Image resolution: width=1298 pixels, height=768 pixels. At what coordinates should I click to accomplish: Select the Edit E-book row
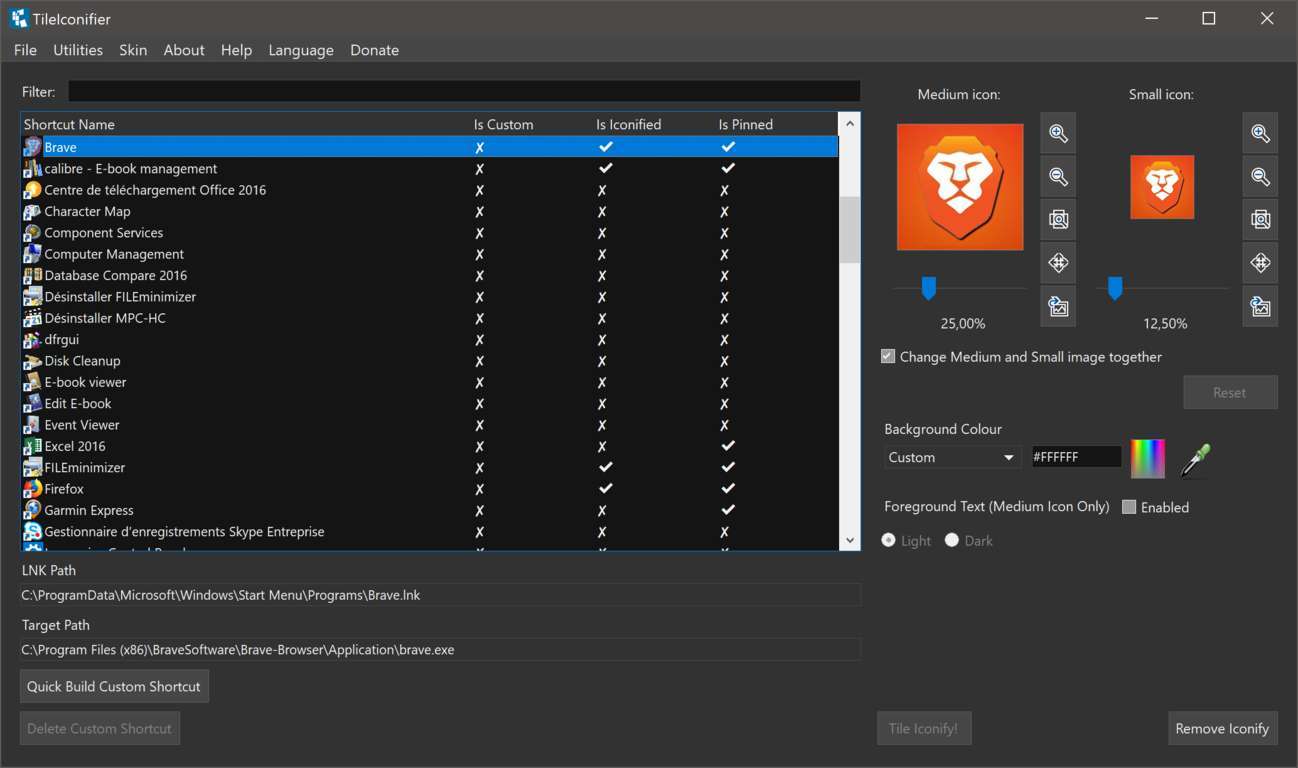(430, 403)
